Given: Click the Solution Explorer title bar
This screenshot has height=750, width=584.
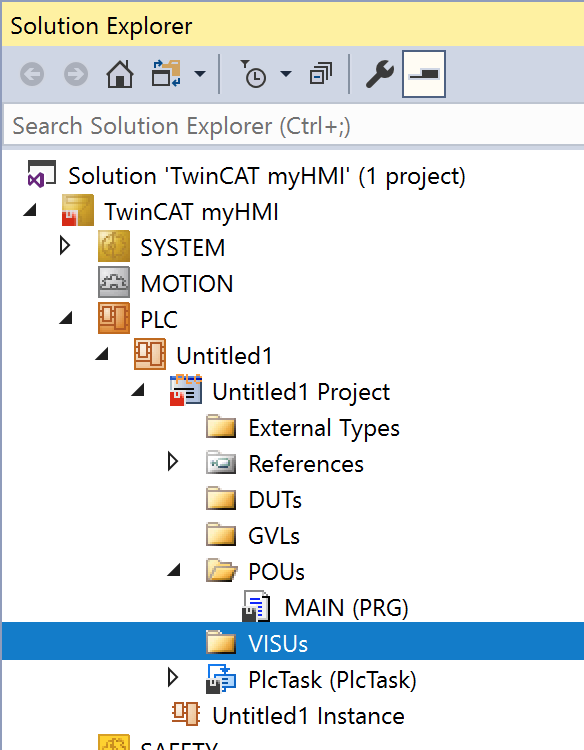Looking at the screenshot, I should 293,25.
